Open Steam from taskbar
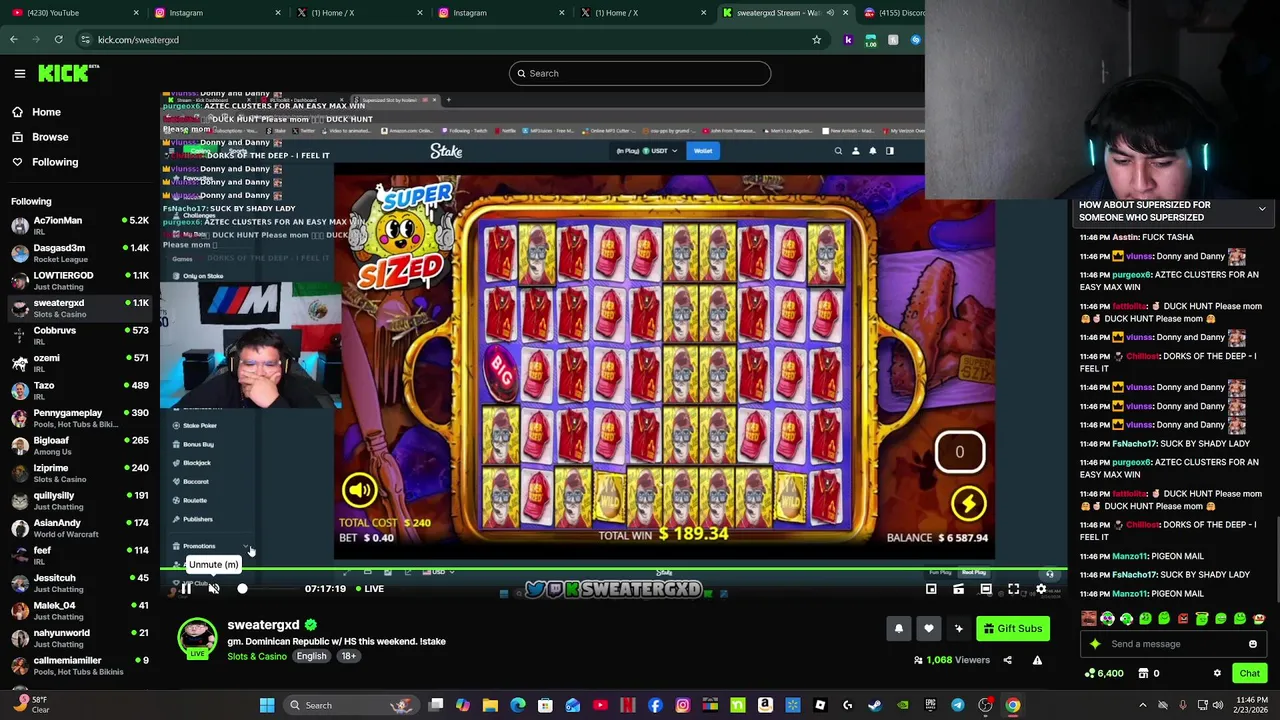1280x720 pixels. coord(875,706)
